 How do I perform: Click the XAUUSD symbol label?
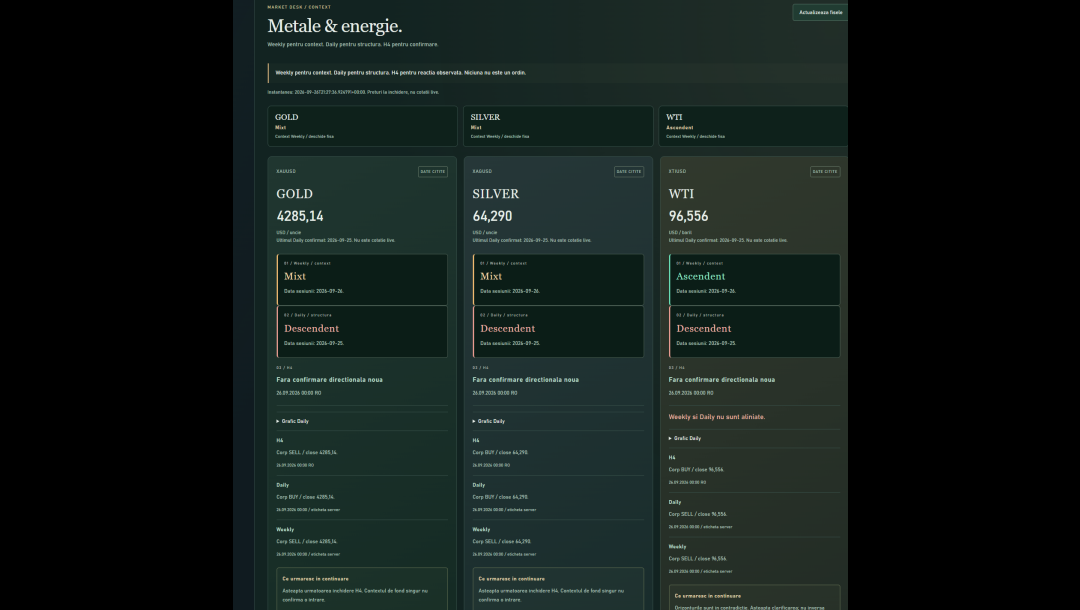(x=286, y=171)
